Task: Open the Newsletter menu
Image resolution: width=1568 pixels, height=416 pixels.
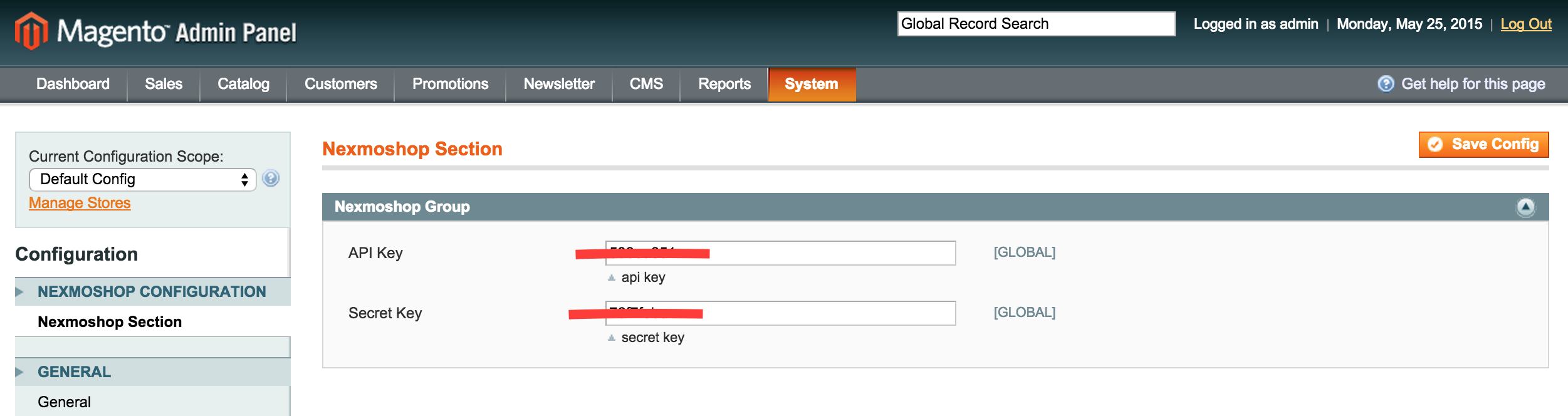Action: (x=559, y=84)
